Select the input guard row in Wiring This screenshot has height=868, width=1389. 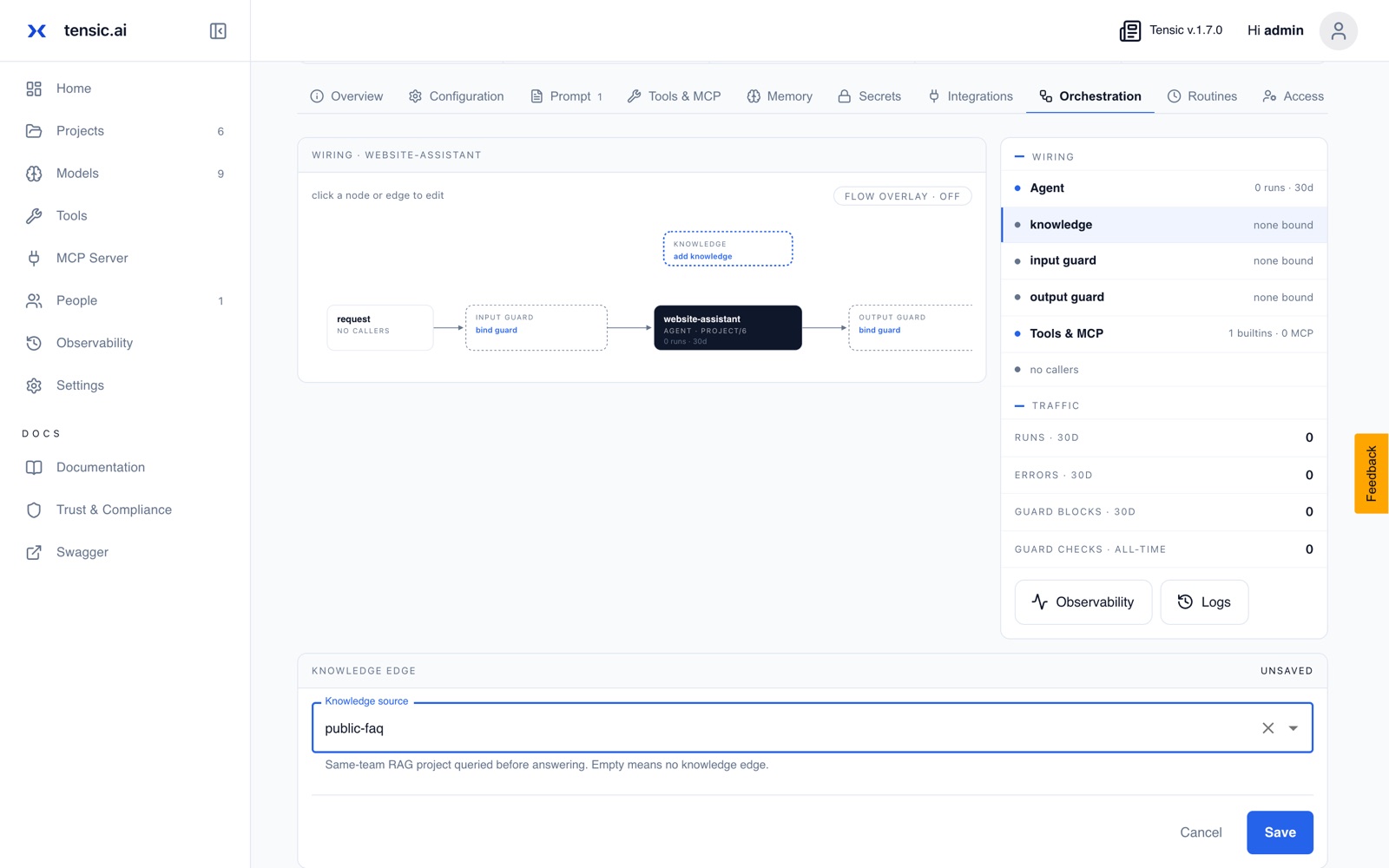click(1164, 260)
